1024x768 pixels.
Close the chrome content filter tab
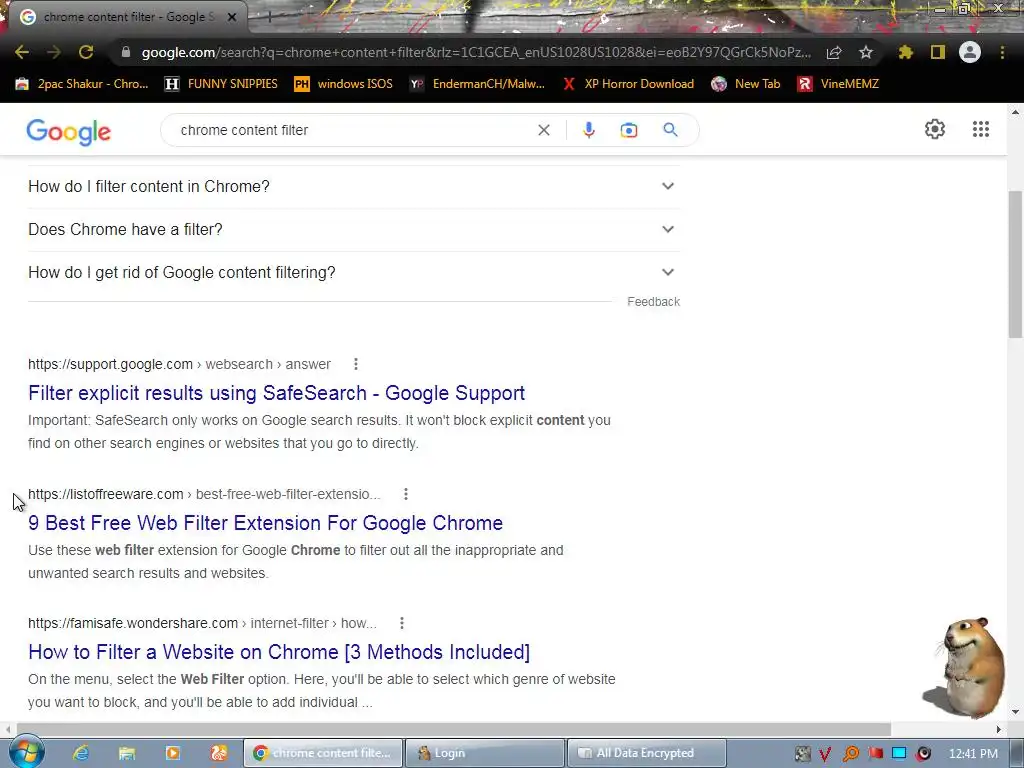point(232,17)
